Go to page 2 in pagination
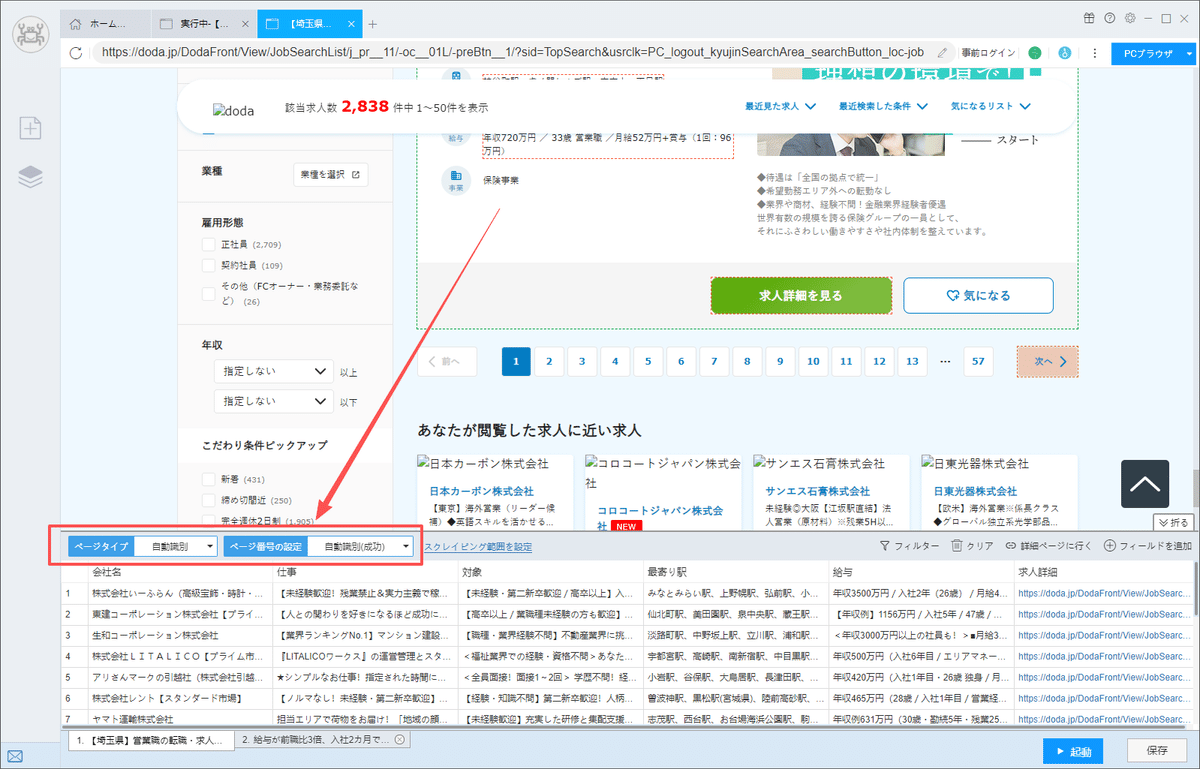Screen dimensions: 1200x769 tap(549, 361)
